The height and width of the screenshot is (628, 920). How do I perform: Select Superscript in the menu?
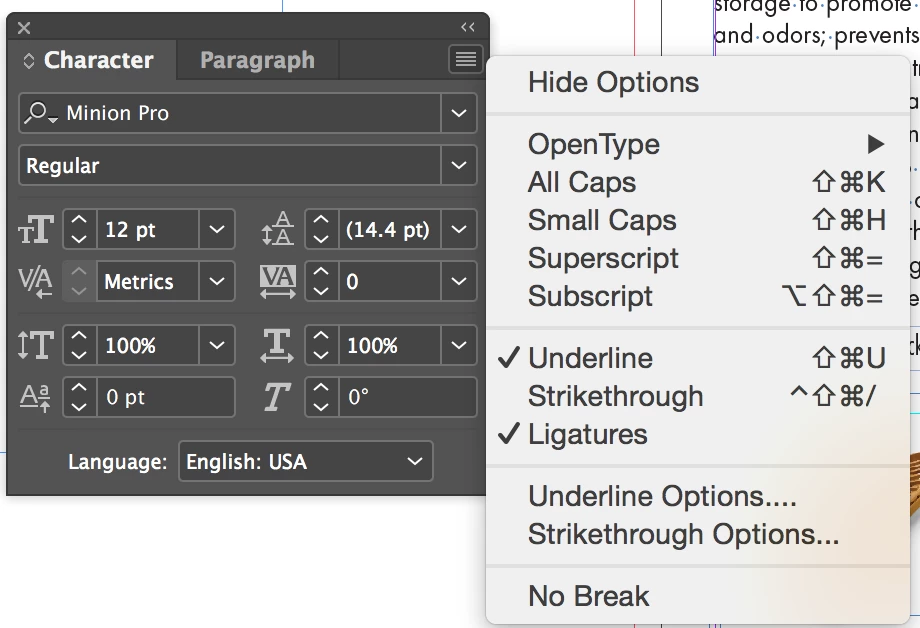coord(698,258)
